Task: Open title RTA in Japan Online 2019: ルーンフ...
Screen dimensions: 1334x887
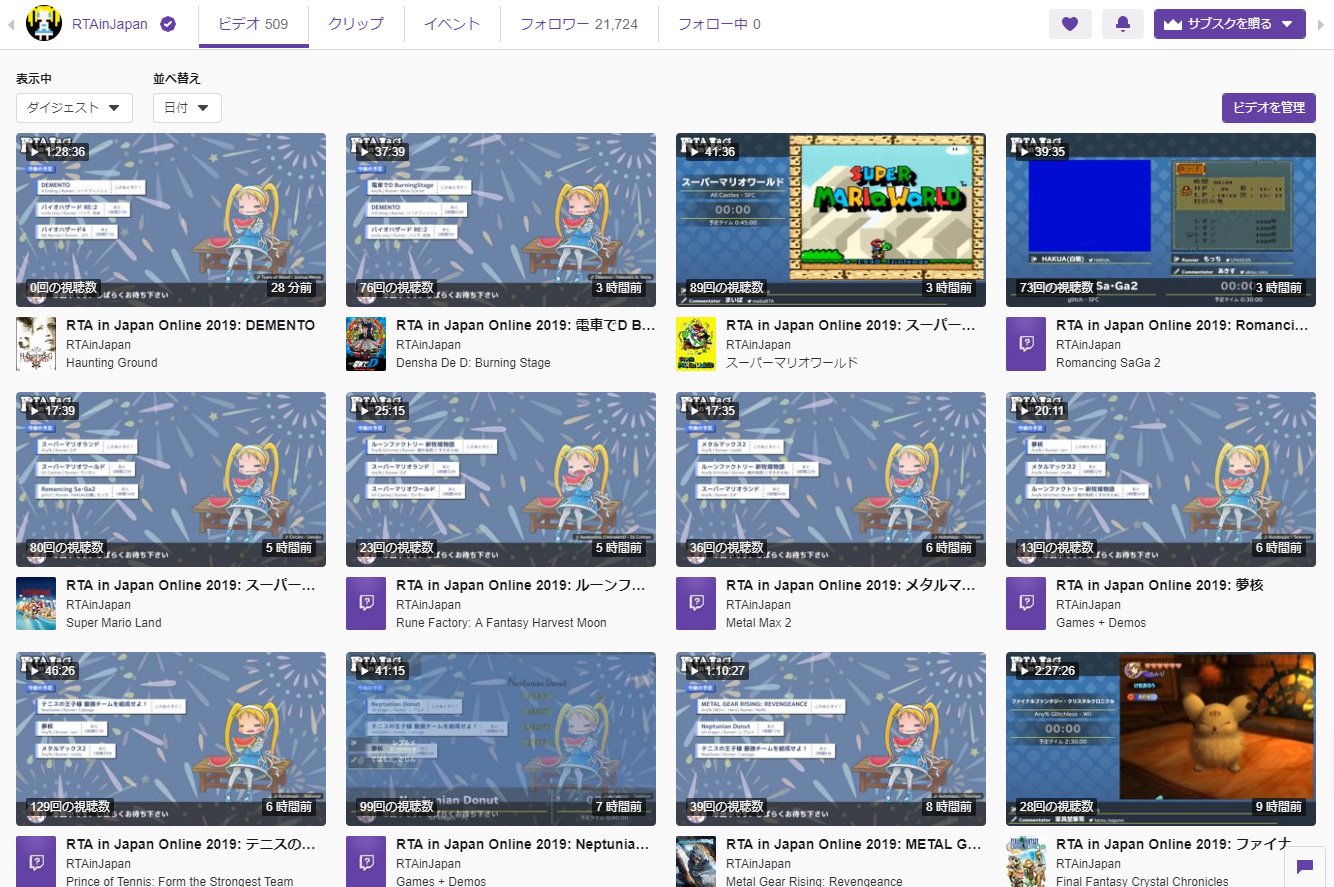Action: click(x=521, y=585)
